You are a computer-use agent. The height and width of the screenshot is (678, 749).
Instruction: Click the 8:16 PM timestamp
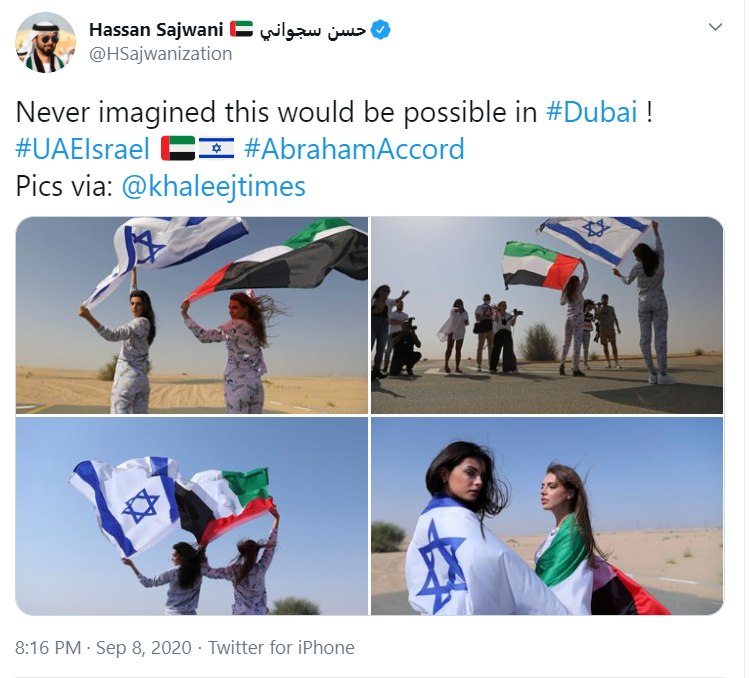pos(48,648)
